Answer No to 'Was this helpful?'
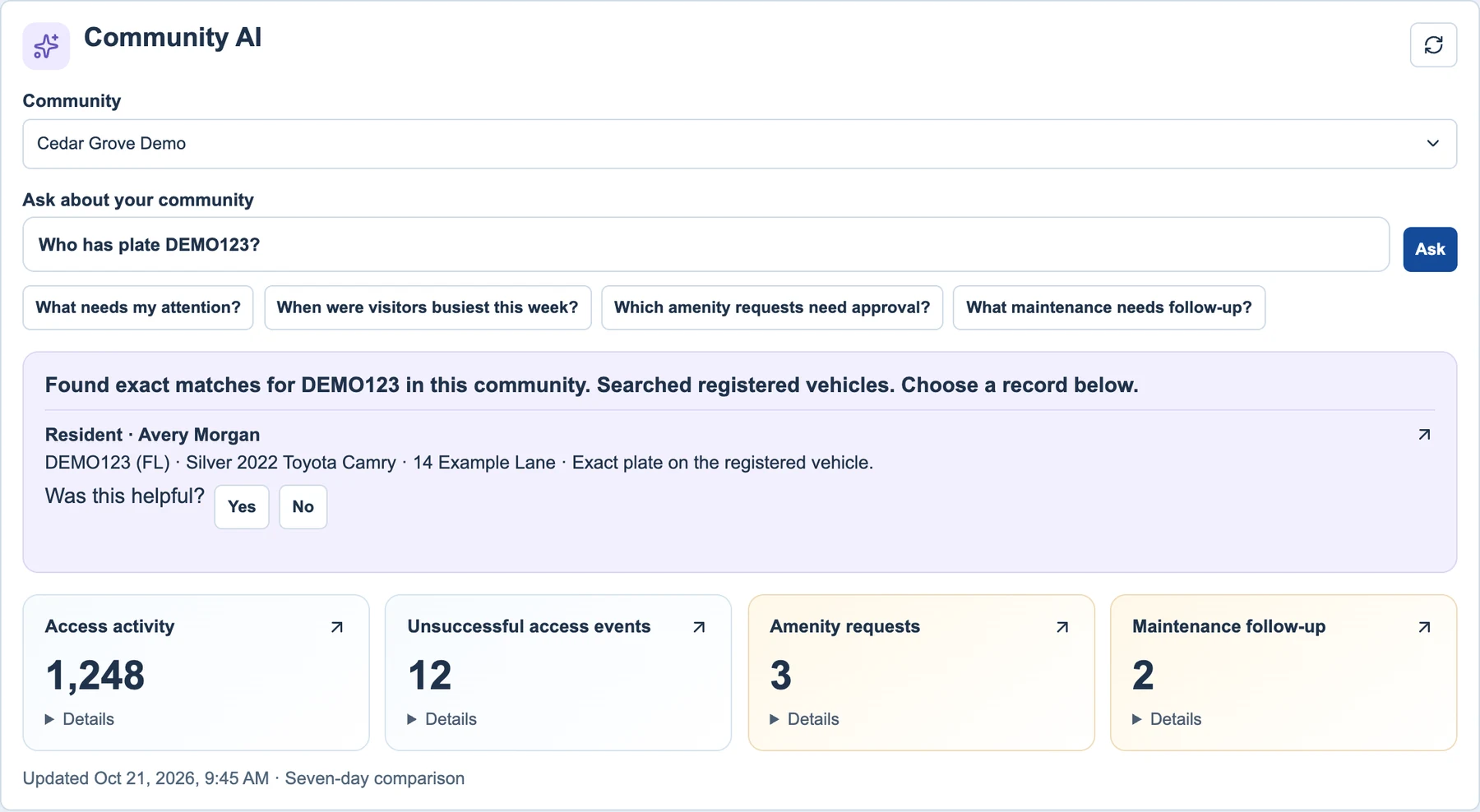1480x812 pixels. tap(303, 507)
